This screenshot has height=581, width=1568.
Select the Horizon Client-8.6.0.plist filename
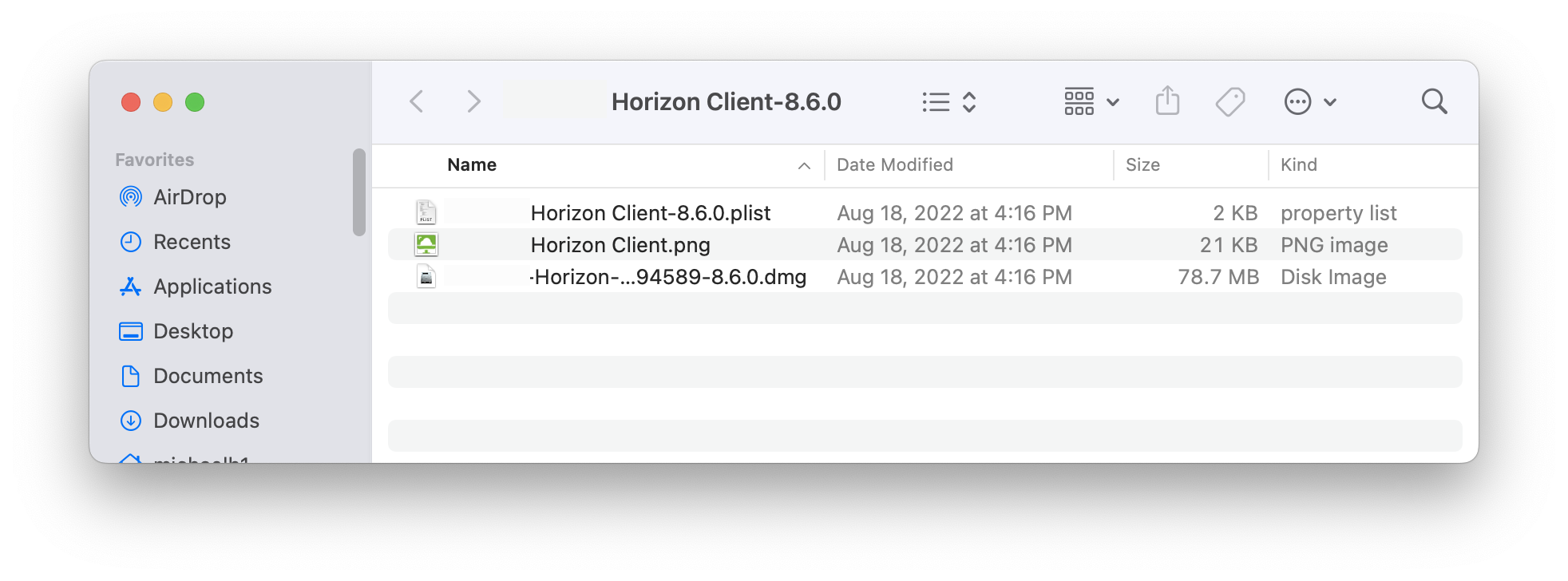coord(650,213)
